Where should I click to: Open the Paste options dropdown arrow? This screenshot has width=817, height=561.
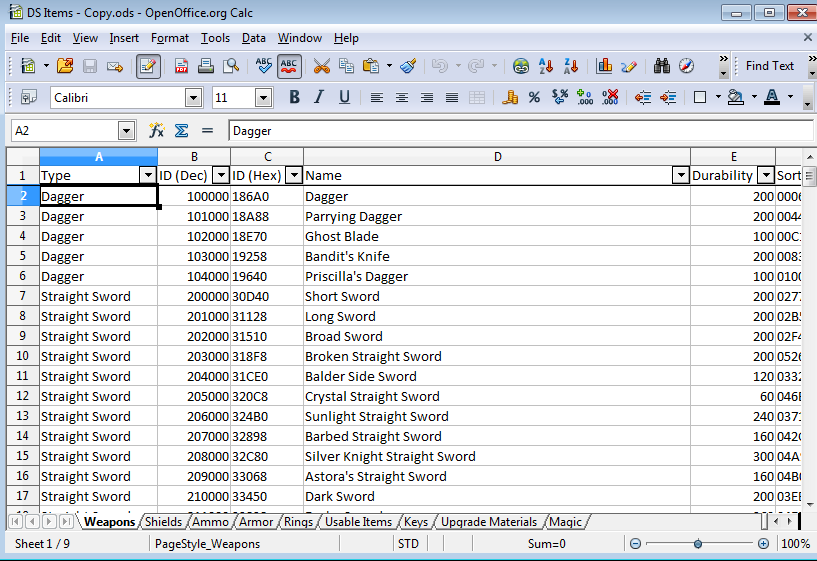(389, 66)
